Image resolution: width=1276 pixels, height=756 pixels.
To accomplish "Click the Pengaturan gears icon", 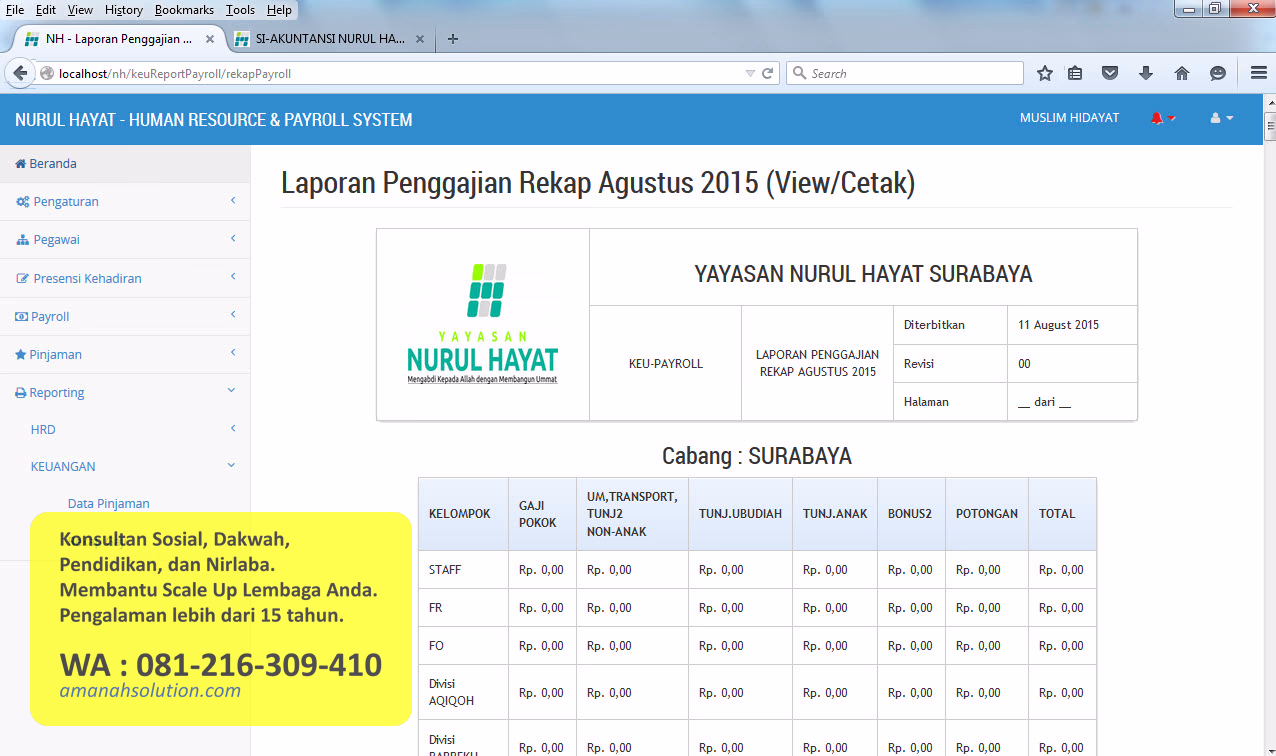I will 23,202.
